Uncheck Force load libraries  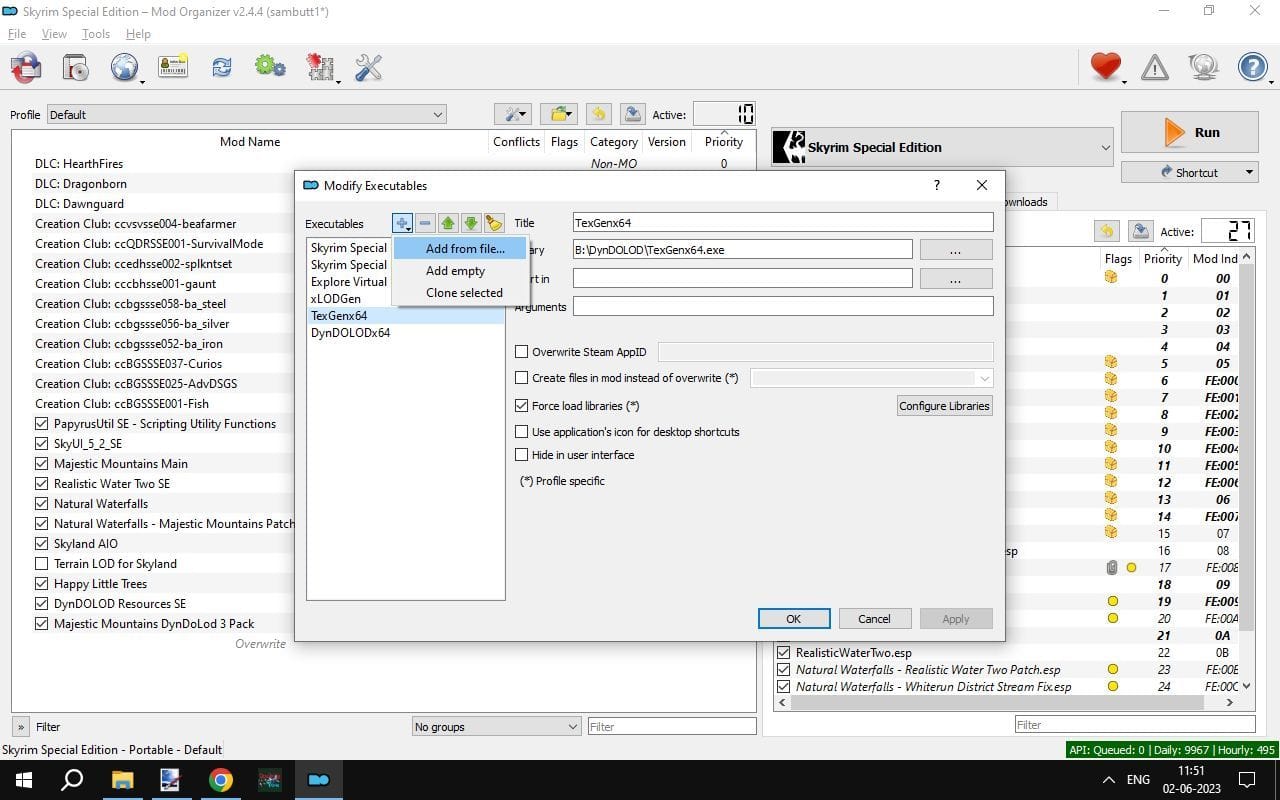(x=521, y=405)
